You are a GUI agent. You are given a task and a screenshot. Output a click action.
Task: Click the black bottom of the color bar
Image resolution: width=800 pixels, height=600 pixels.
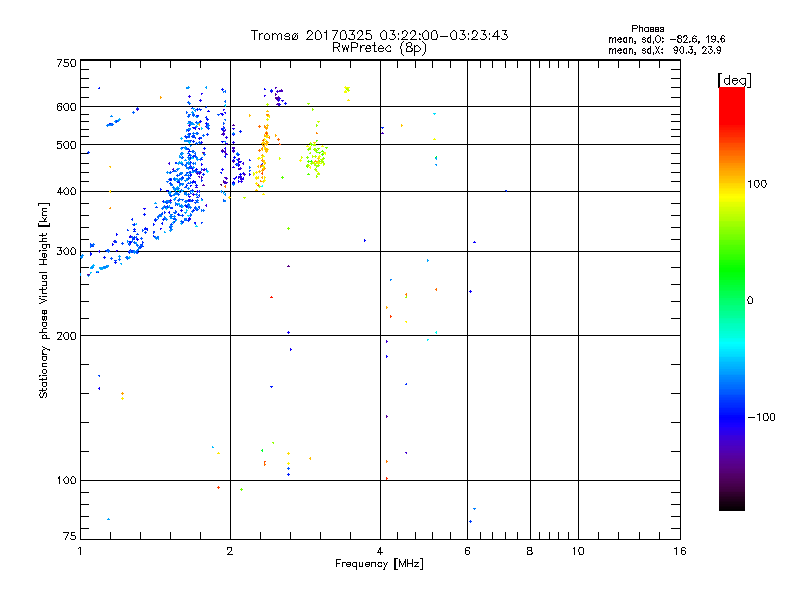coord(732,503)
